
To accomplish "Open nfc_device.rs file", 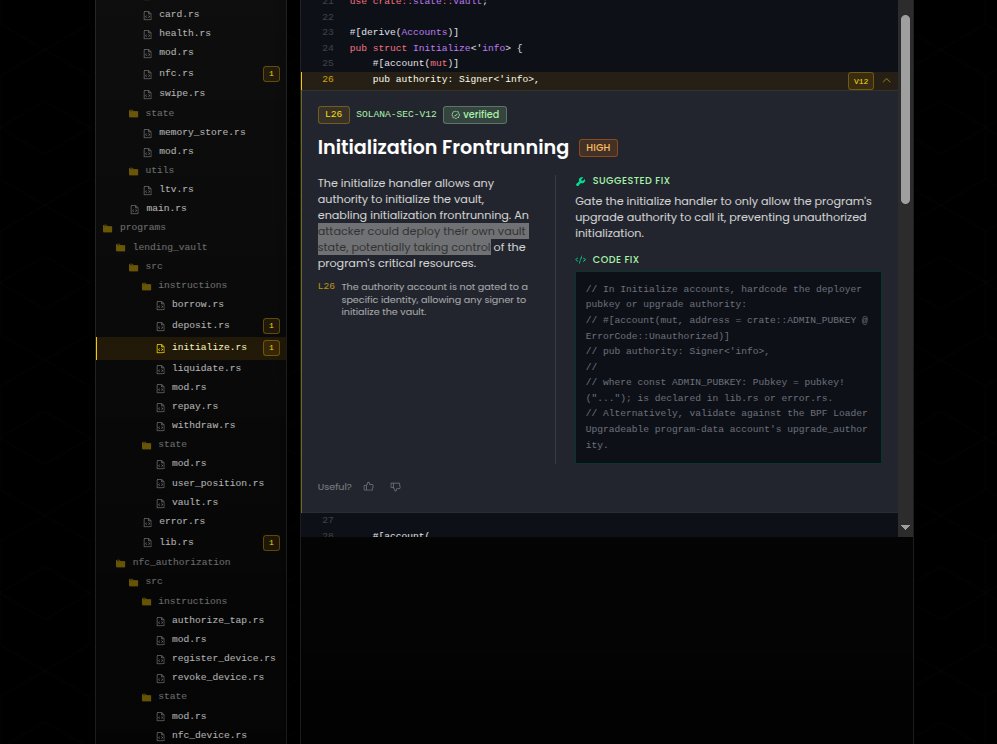I will (209, 735).
